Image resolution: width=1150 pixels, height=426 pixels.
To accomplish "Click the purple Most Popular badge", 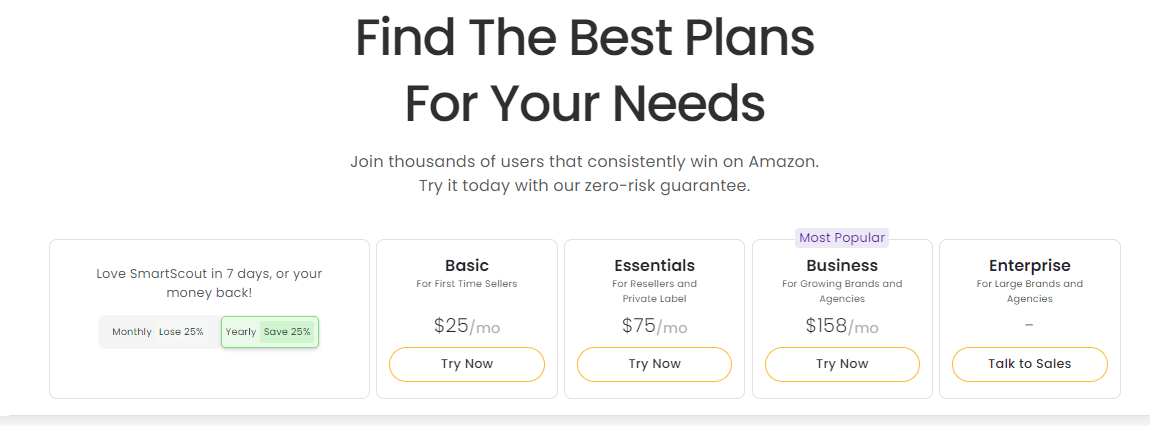I will 842,238.
